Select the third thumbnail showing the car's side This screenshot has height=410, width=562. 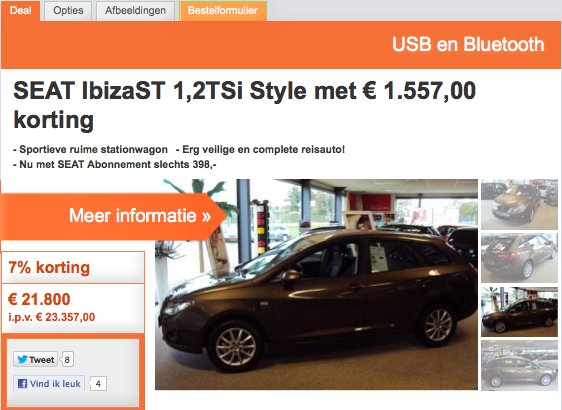[x=519, y=312]
